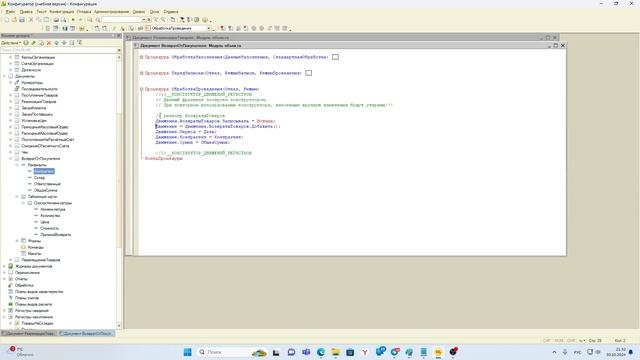Expand the КассыОрганизации tree node

[11, 57]
